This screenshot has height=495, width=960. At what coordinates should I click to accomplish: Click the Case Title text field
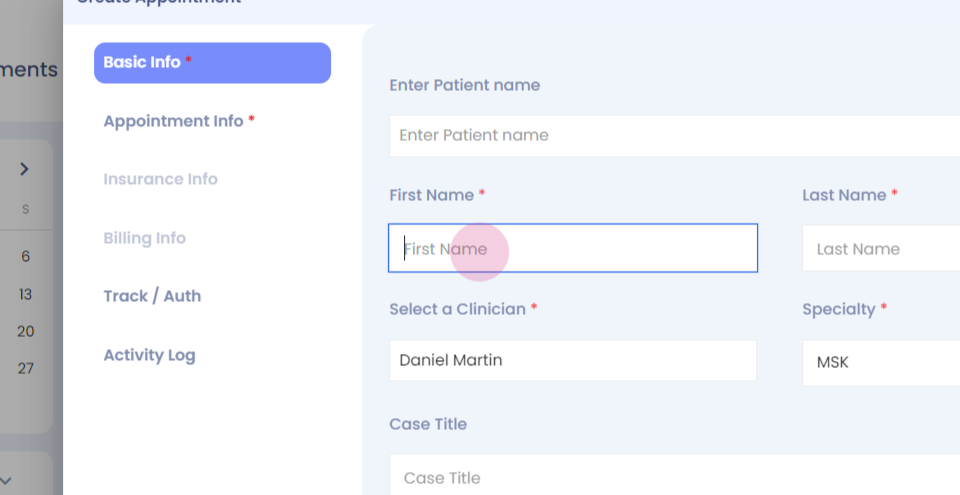672,478
